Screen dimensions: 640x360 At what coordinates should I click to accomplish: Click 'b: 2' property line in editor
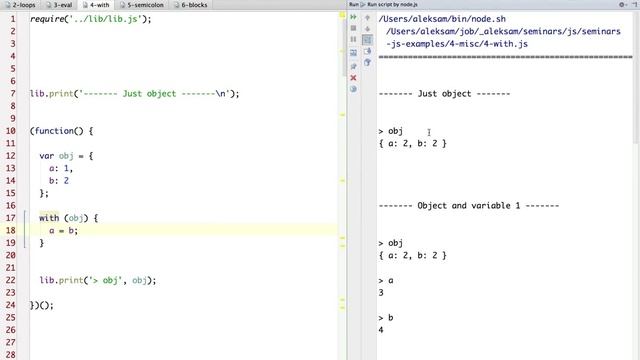pos(59,181)
